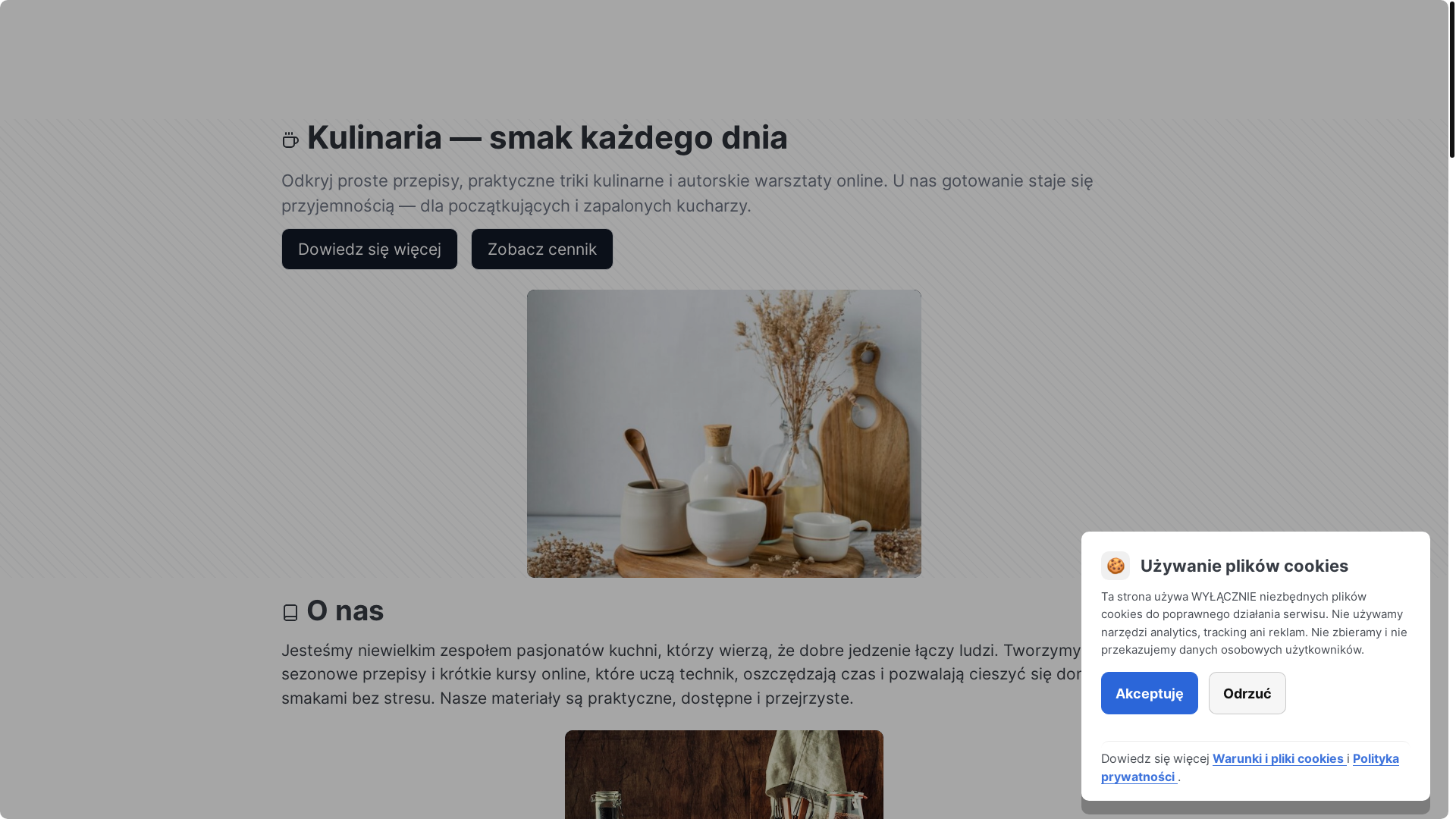Viewport: 1456px width, 819px height.
Task: Accept cookies with the Akceptuję button
Action: coord(1150,693)
